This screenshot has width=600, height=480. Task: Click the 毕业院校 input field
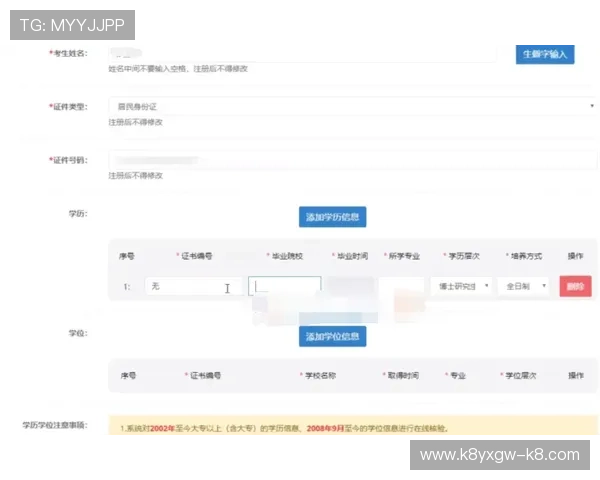tap(284, 286)
